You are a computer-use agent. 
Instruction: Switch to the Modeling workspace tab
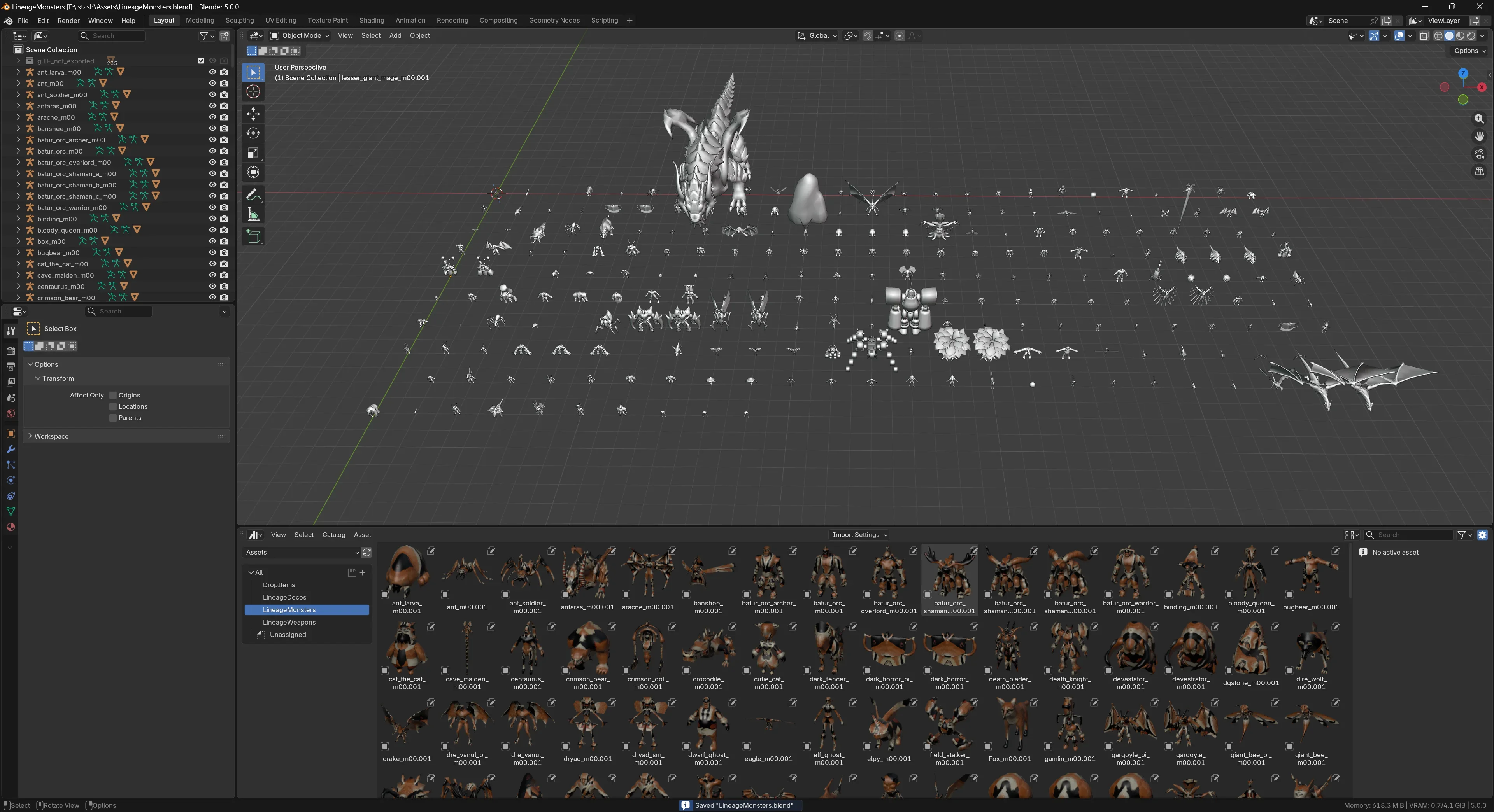200,20
